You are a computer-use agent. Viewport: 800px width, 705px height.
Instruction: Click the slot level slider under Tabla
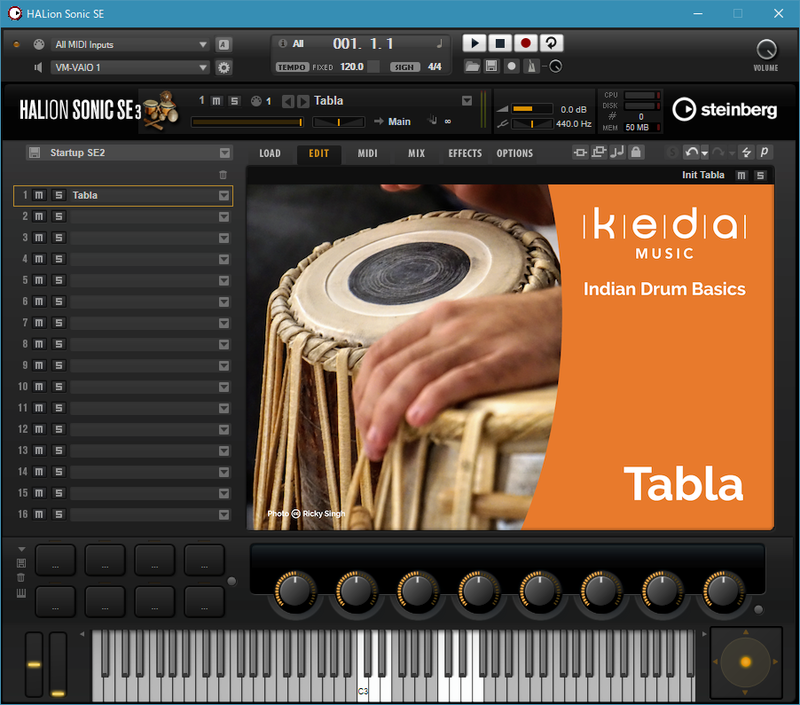(x=247, y=122)
